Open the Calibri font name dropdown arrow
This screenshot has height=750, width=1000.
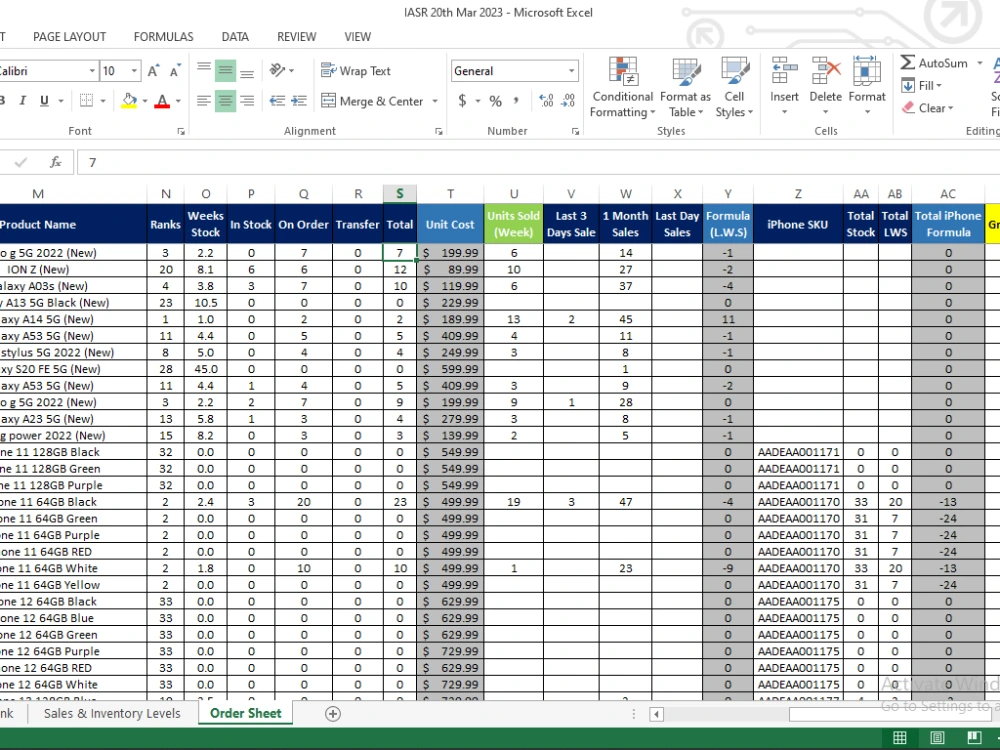[x=92, y=71]
